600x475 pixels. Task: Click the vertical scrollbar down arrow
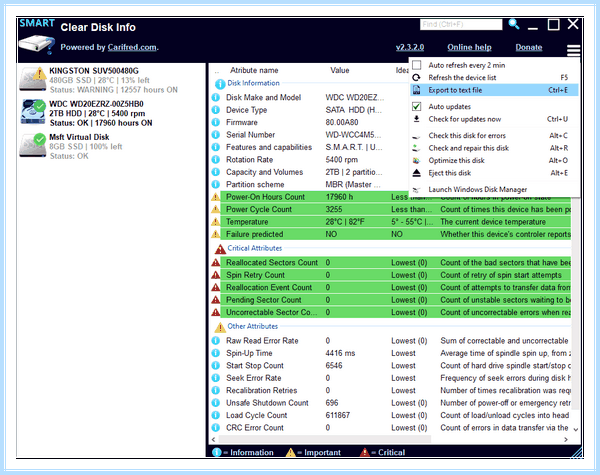point(576,429)
